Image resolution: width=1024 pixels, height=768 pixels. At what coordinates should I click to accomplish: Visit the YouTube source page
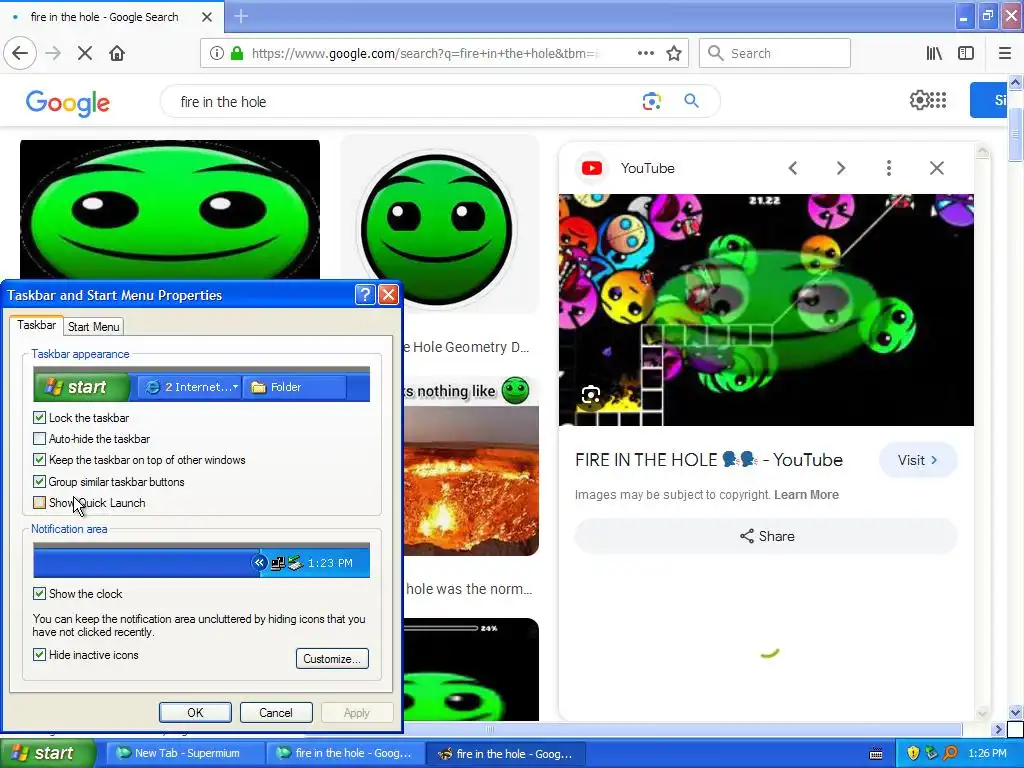[x=918, y=460]
